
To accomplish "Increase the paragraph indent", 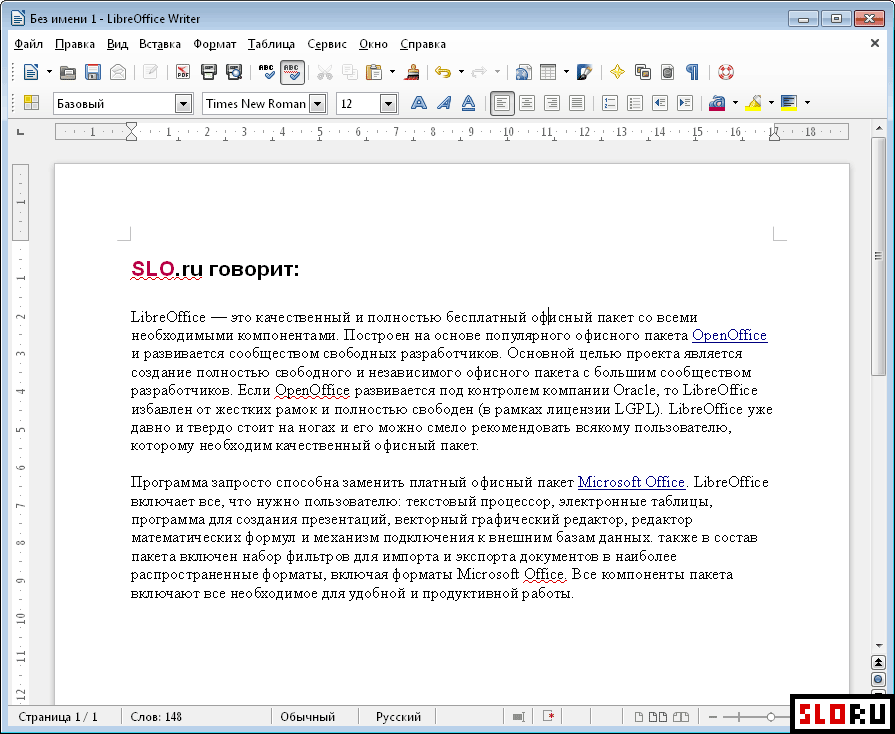I will 685,103.
